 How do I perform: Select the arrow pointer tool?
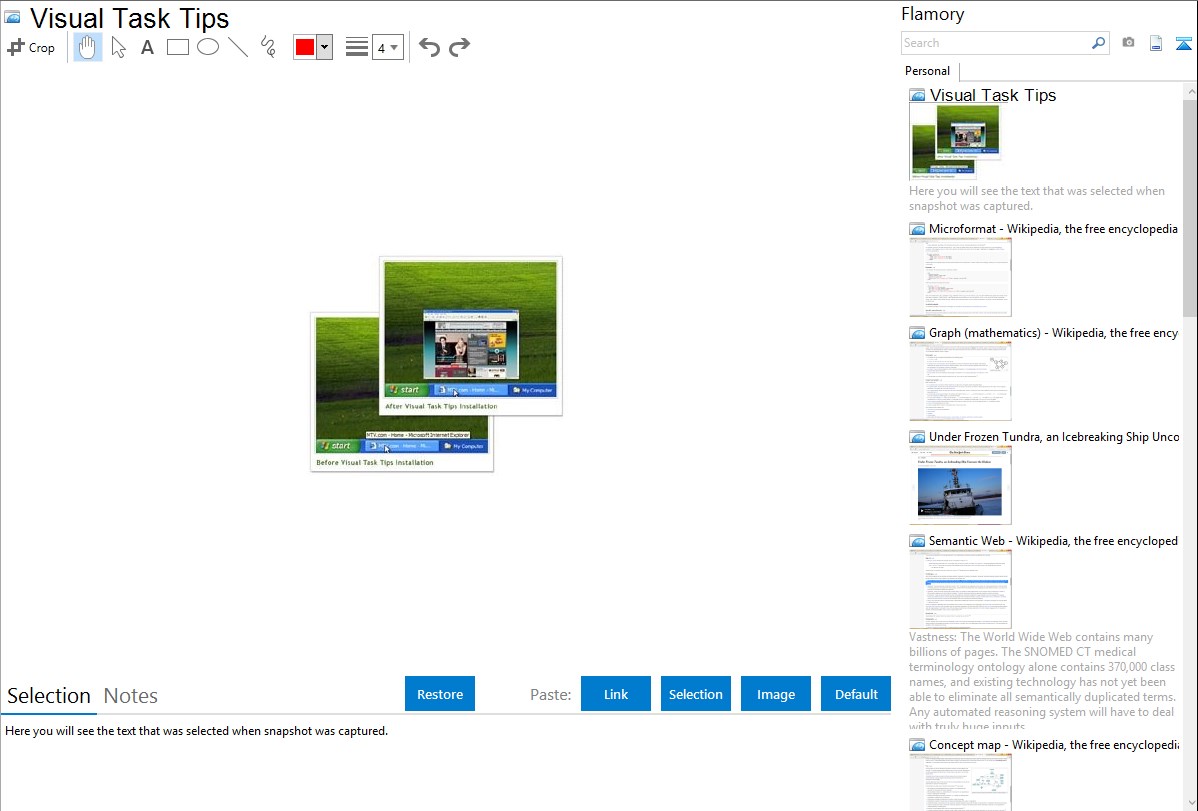[x=118, y=47]
